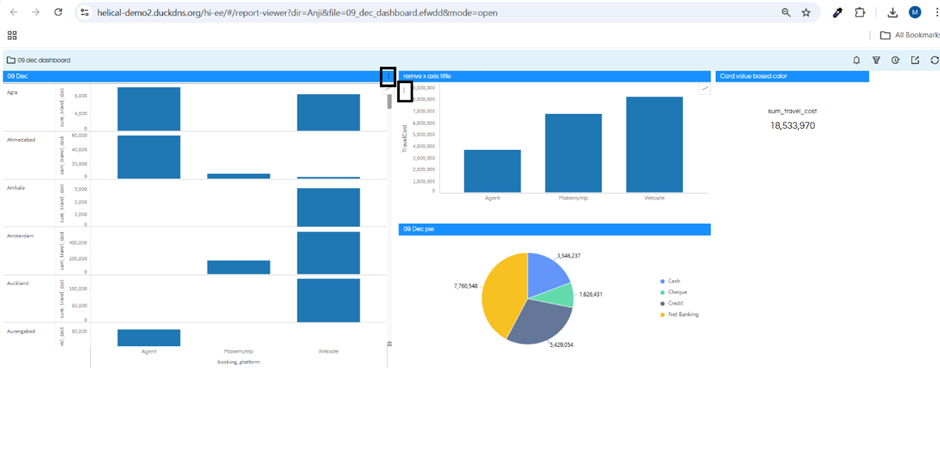Bookmark this page with the star icon
This screenshot has height=473, width=940.
pyautogui.click(x=806, y=13)
